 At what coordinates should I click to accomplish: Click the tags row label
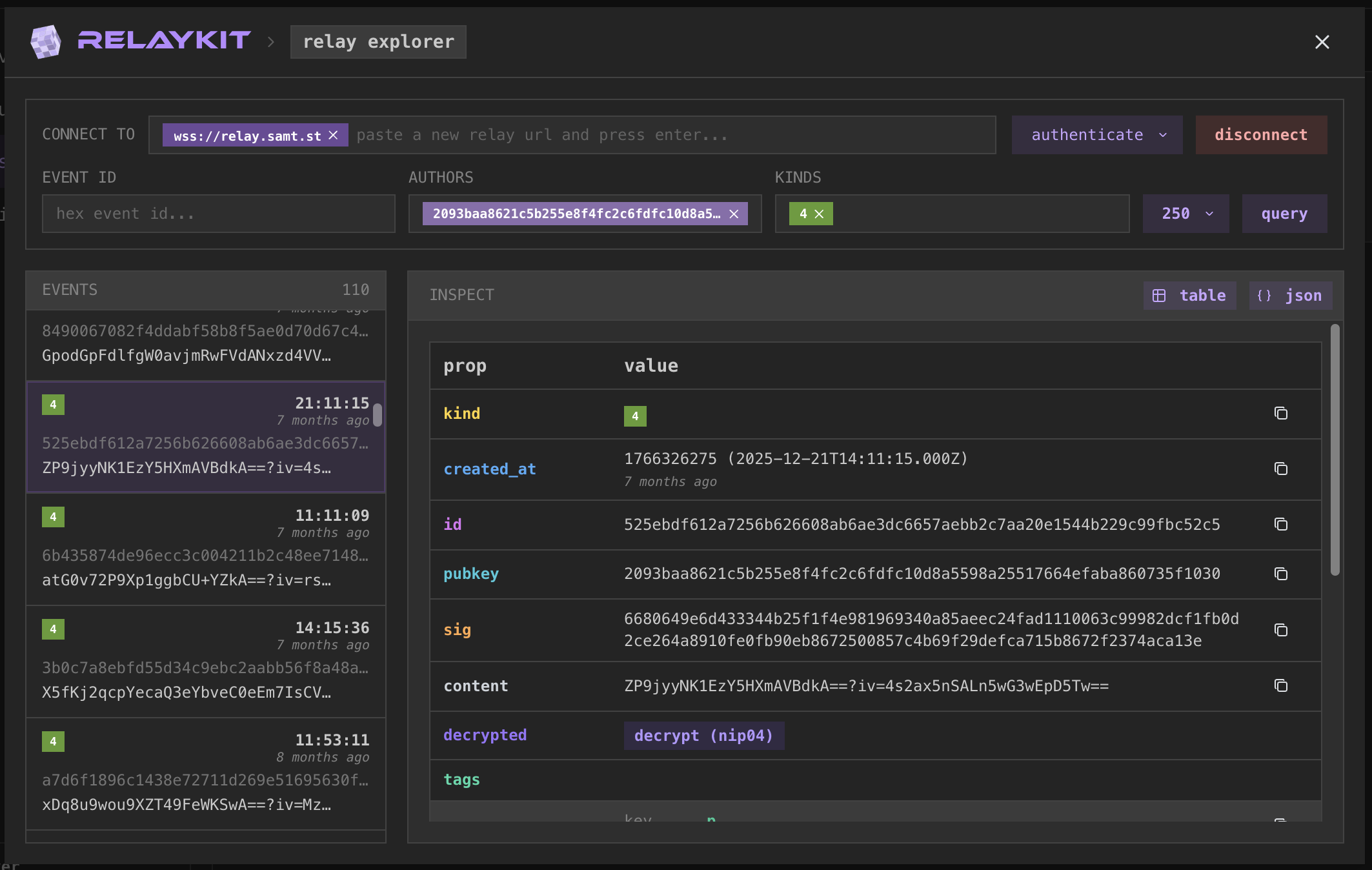point(461,780)
